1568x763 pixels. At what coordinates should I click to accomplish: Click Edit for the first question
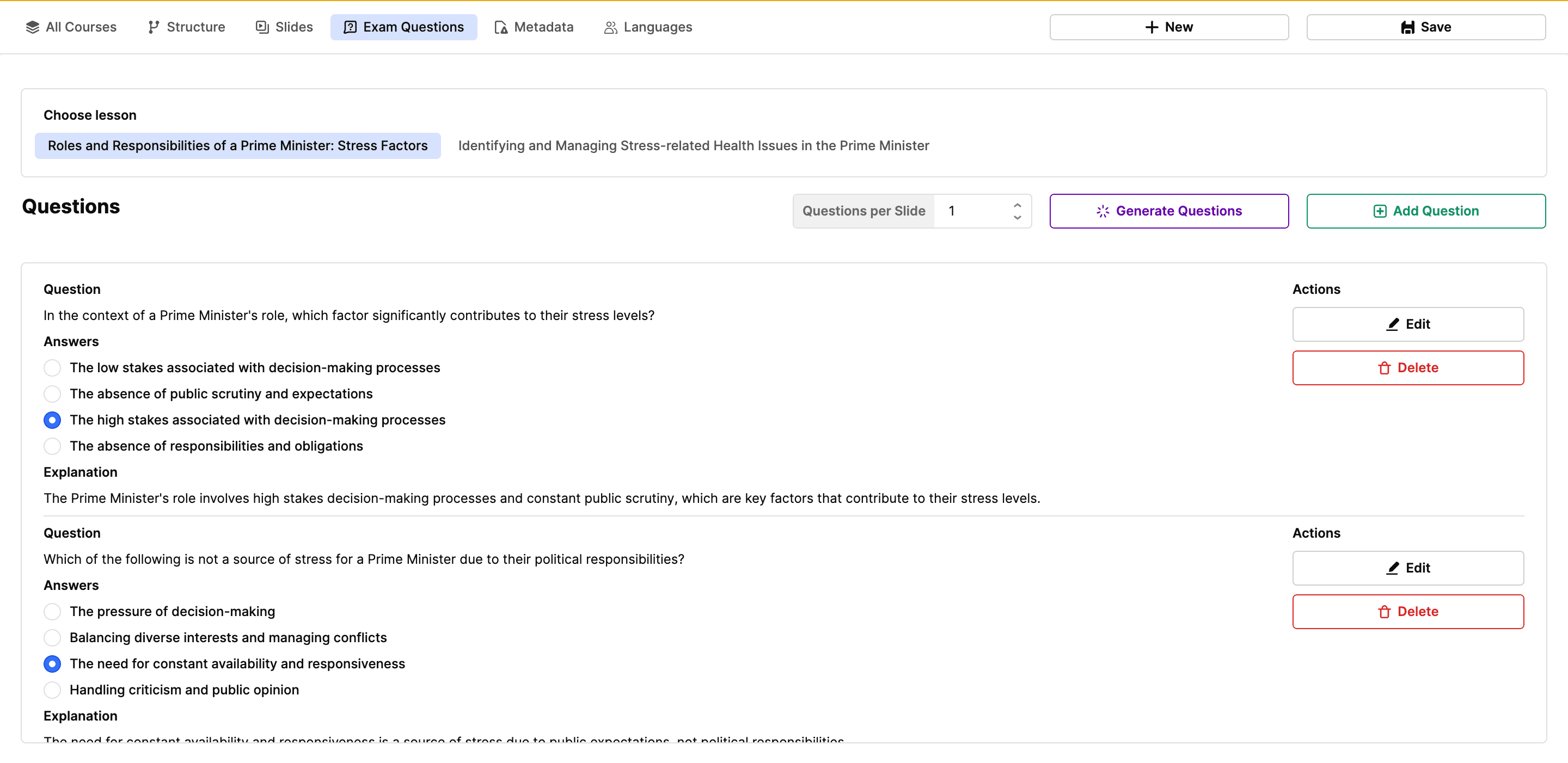click(x=1407, y=324)
